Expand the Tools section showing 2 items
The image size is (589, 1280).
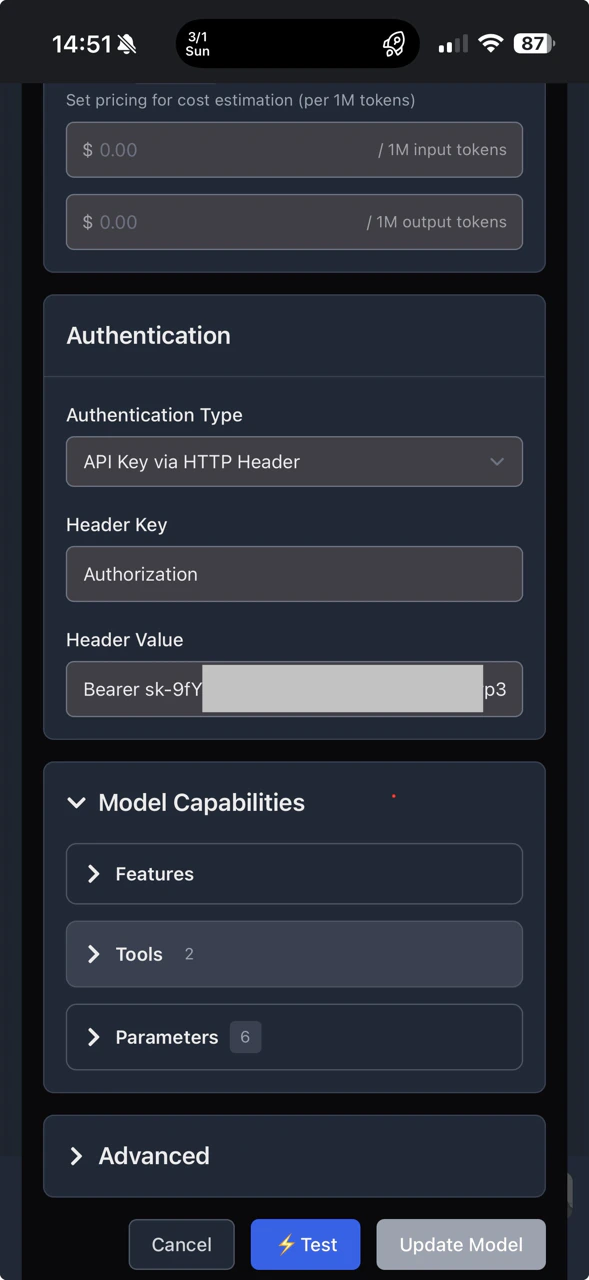(294, 954)
